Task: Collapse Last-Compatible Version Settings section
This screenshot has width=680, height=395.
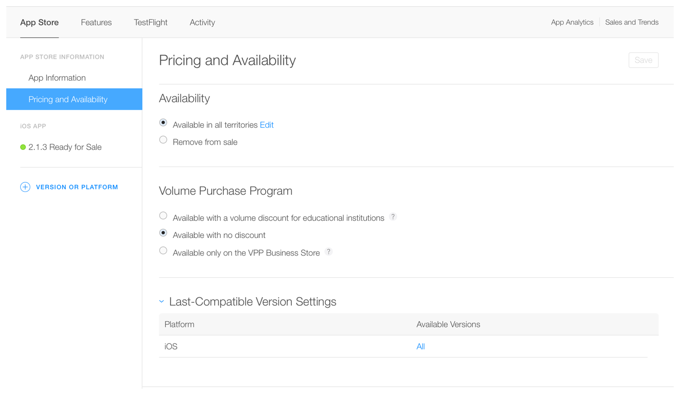Action: (x=161, y=301)
